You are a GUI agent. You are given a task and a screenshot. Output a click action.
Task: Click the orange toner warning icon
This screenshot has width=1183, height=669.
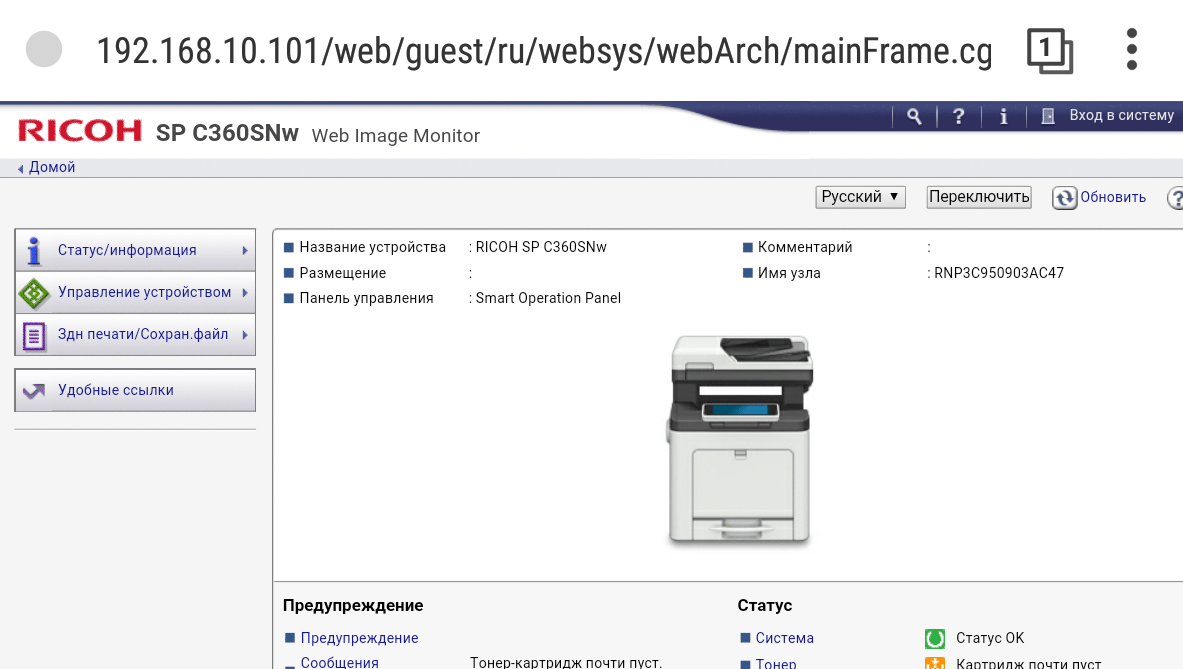pyautogui.click(x=935, y=663)
